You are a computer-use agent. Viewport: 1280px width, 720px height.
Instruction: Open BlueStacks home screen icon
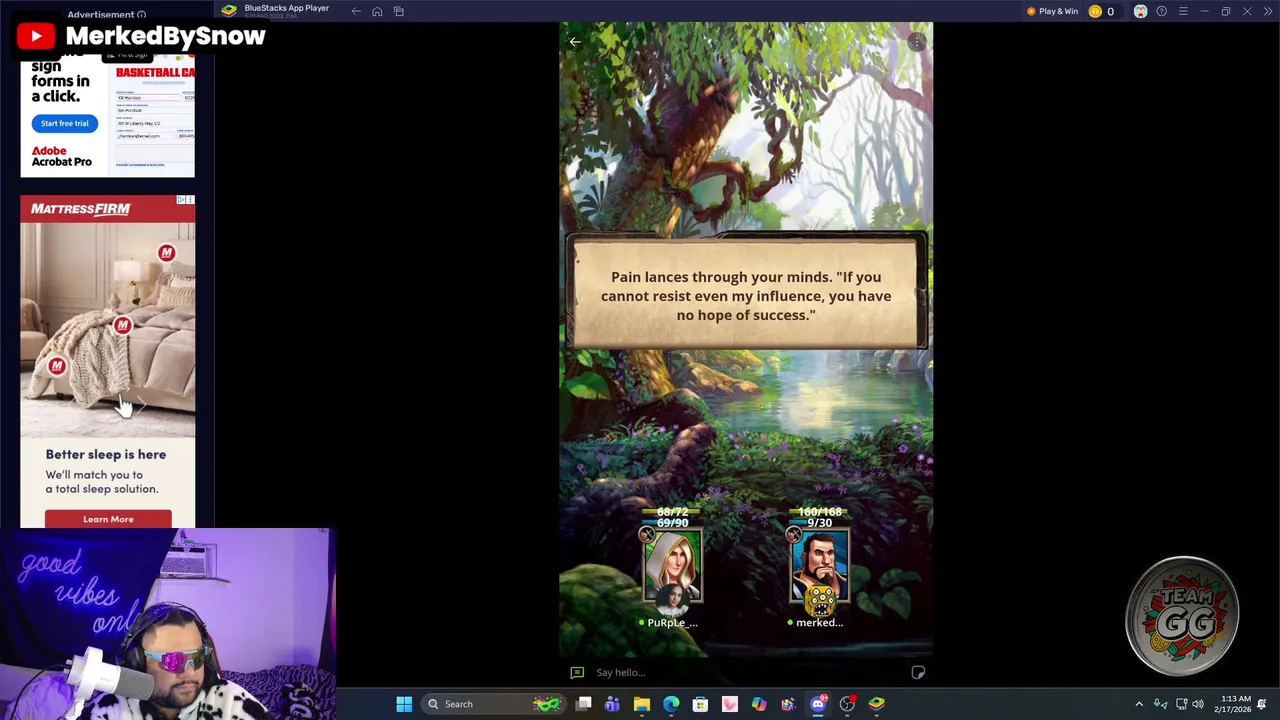coord(377,11)
